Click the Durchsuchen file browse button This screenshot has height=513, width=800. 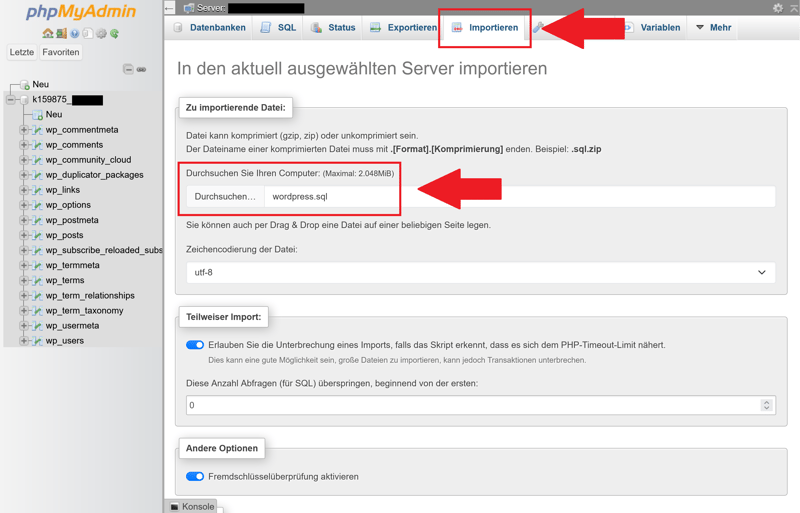[225, 197]
